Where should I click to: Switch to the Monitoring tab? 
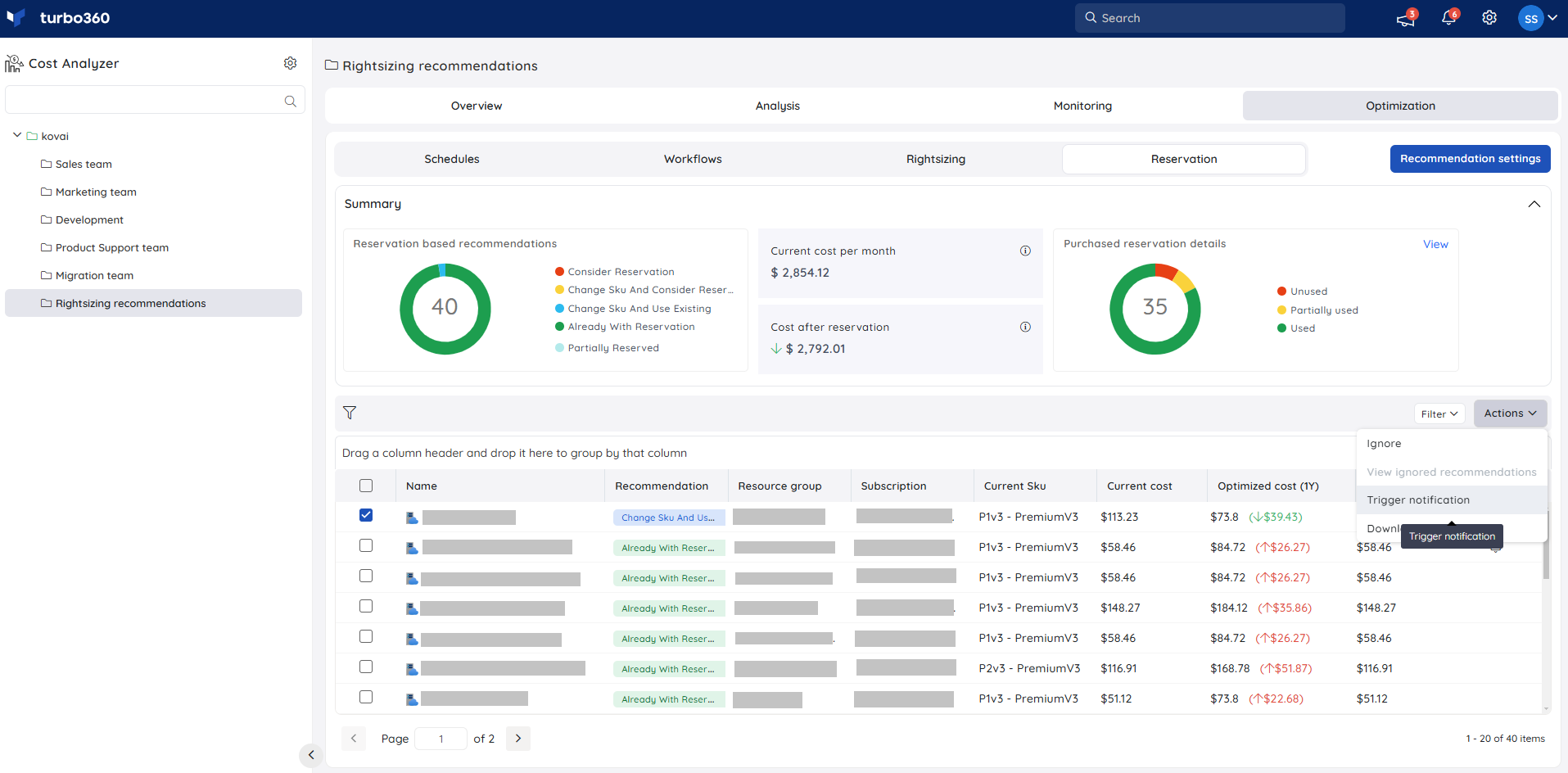click(x=1082, y=106)
